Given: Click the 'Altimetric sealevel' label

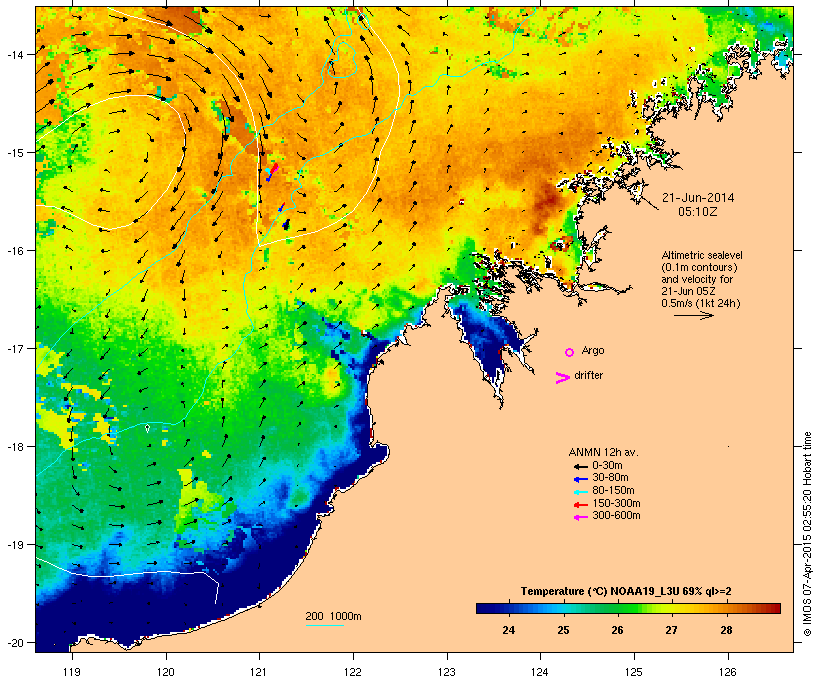Looking at the screenshot, I should (702, 255).
